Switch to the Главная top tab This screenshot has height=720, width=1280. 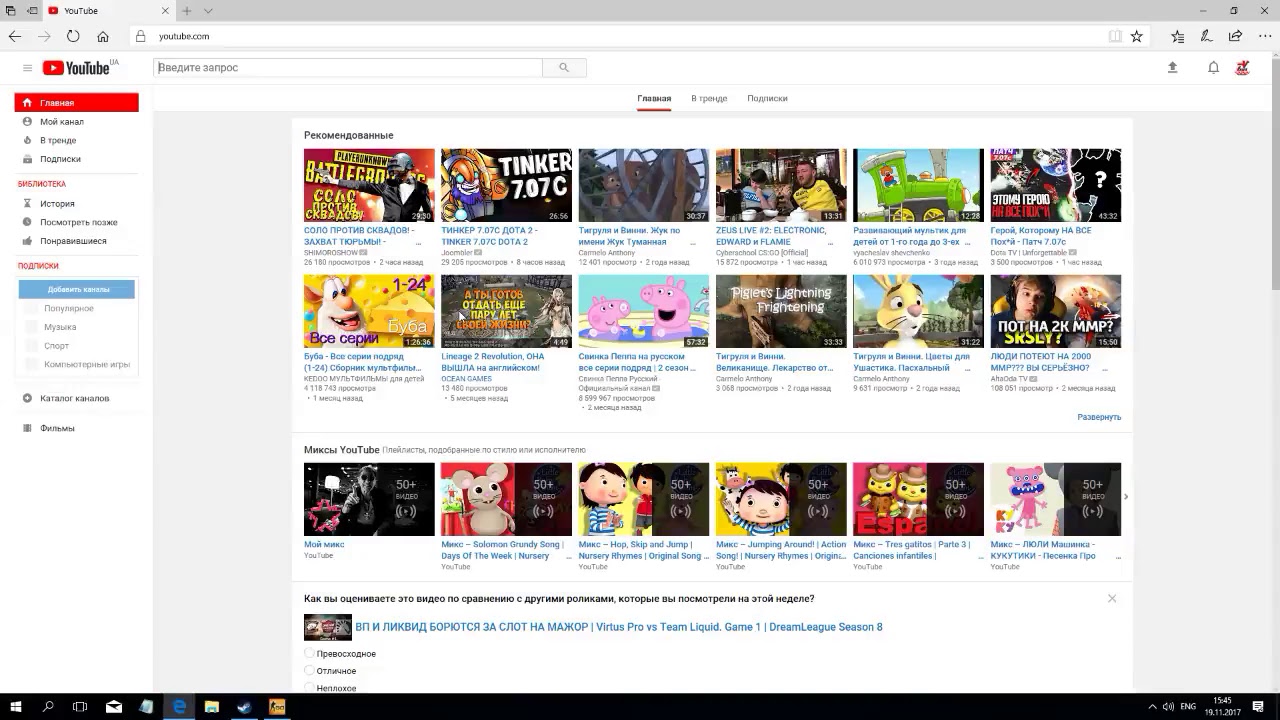point(654,99)
